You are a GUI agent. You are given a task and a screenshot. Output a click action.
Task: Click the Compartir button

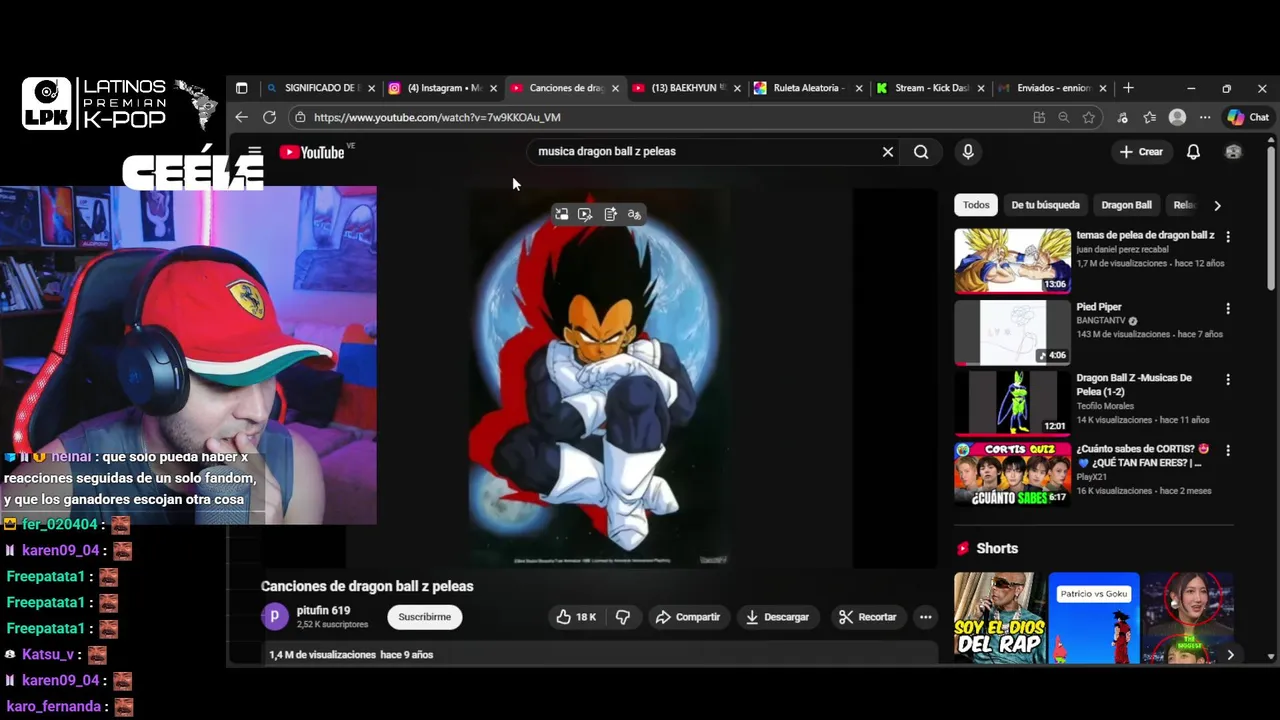(687, 617)
